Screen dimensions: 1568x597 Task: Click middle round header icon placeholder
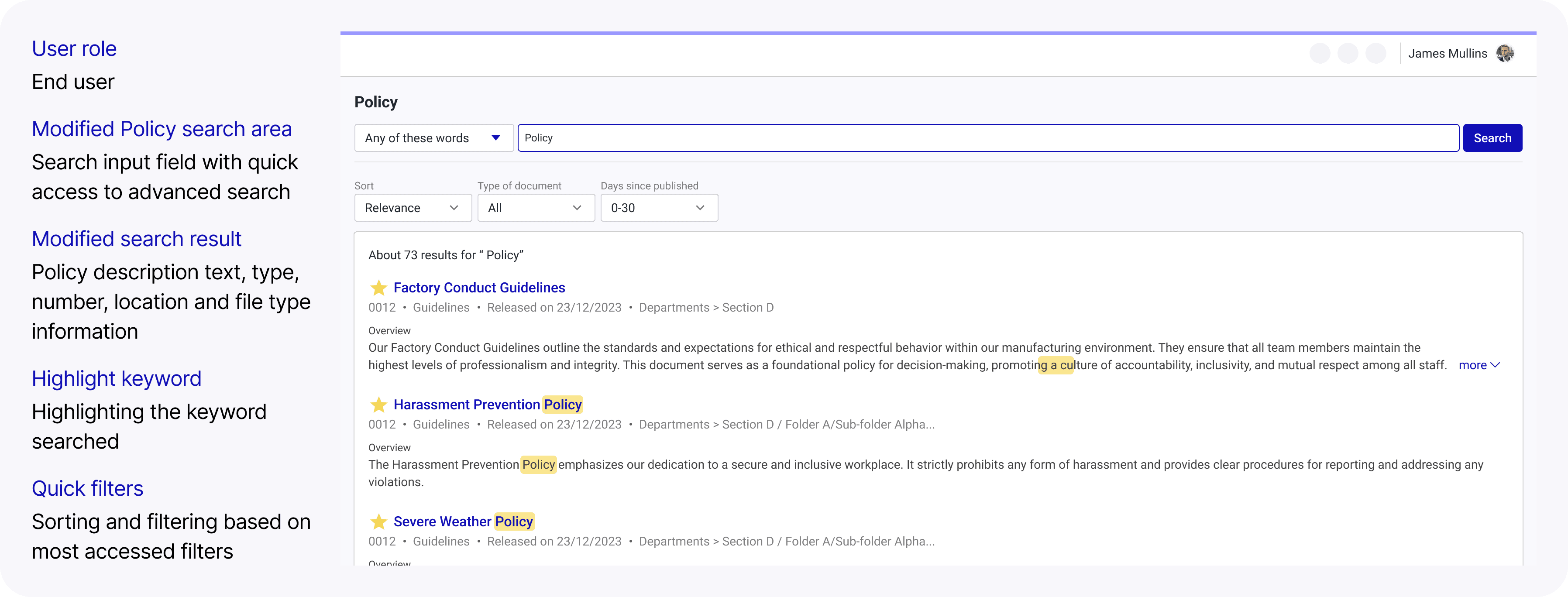[1348, 54]
